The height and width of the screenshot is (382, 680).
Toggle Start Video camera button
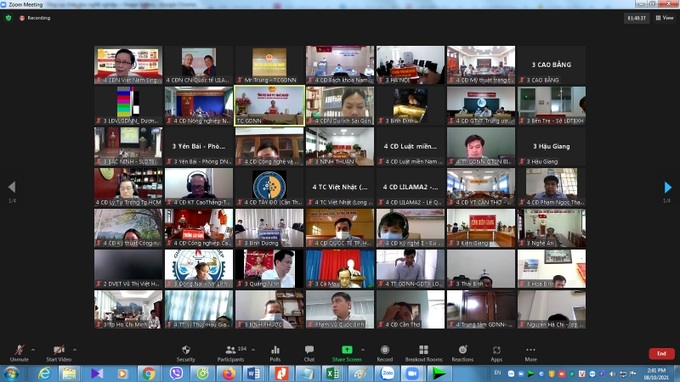click(x=59, y=353)
